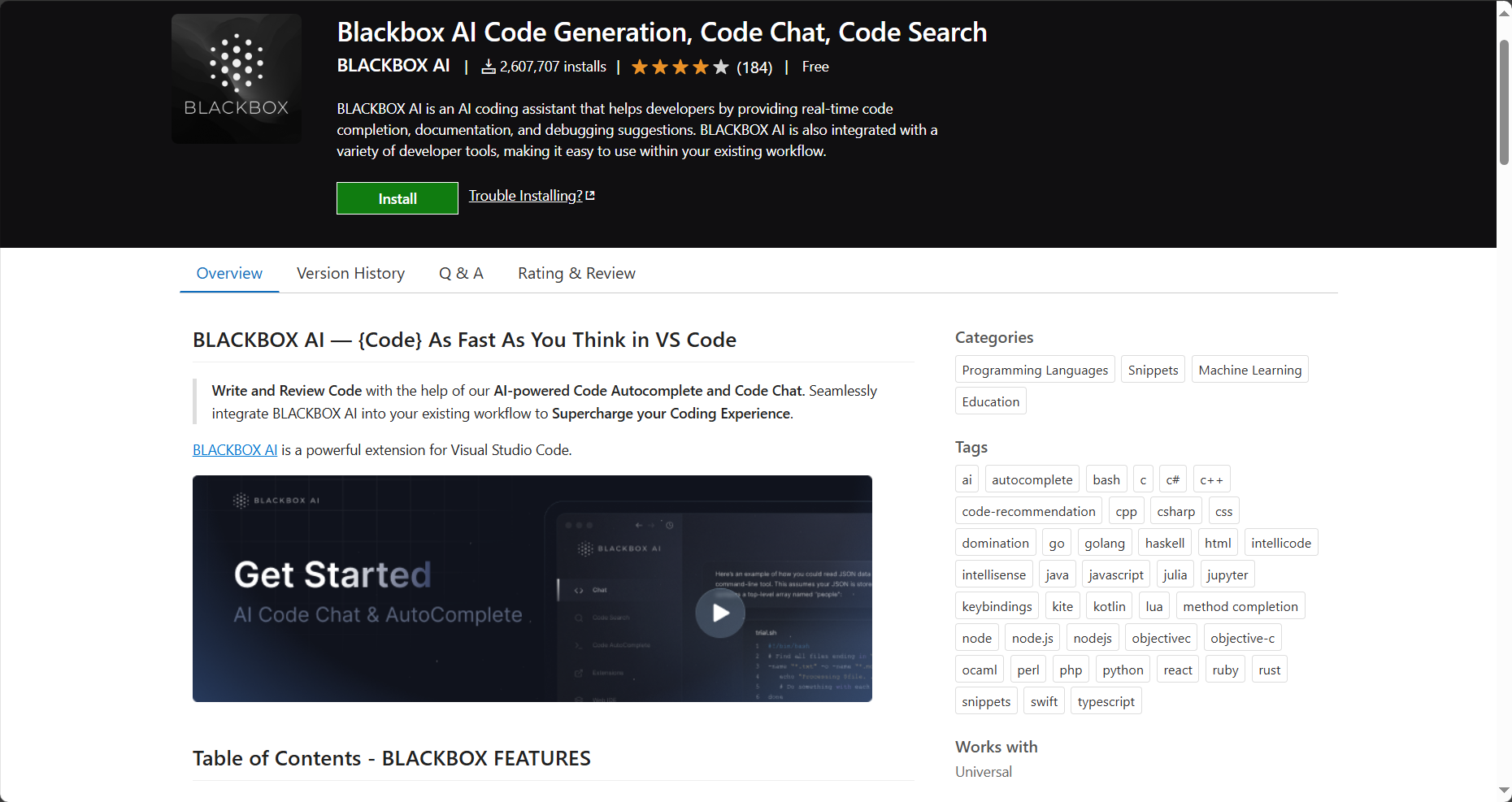Select the ocaml tag
This screenshot has width=1512, height=802.
[980, 670]
